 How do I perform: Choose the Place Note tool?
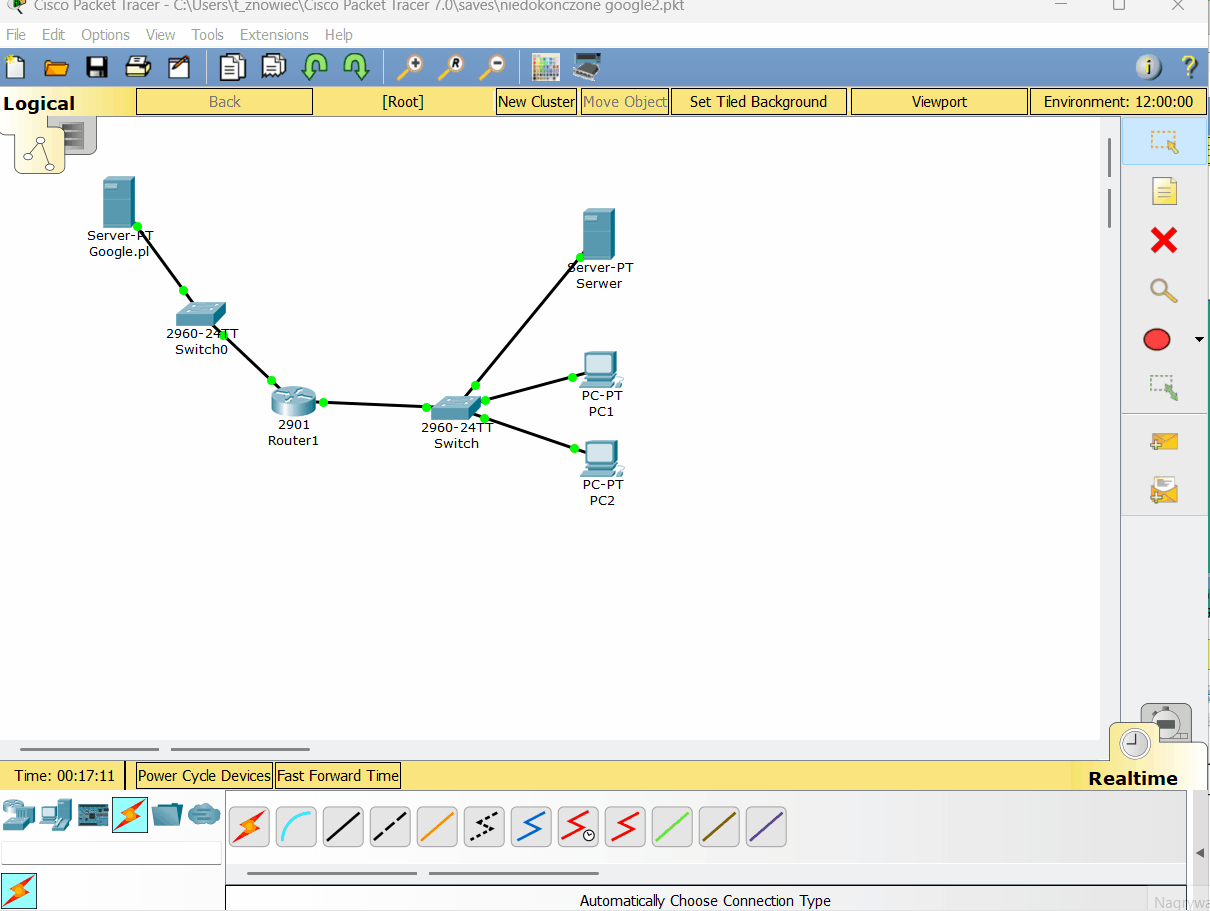tap(1163, 191)
